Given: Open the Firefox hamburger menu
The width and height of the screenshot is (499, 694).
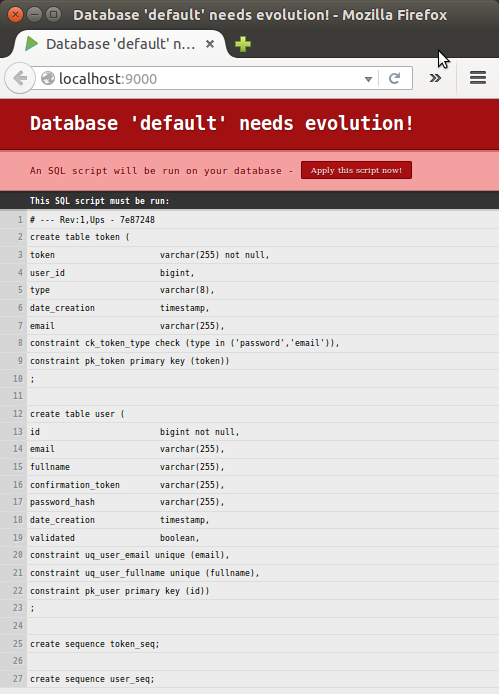Looking at the screenshot, I should point(478,78).
